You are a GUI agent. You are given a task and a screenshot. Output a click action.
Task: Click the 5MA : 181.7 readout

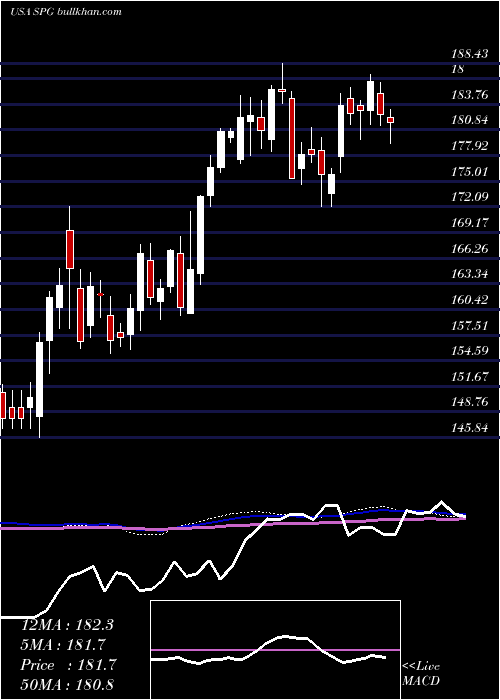click(x=63, y=645)
